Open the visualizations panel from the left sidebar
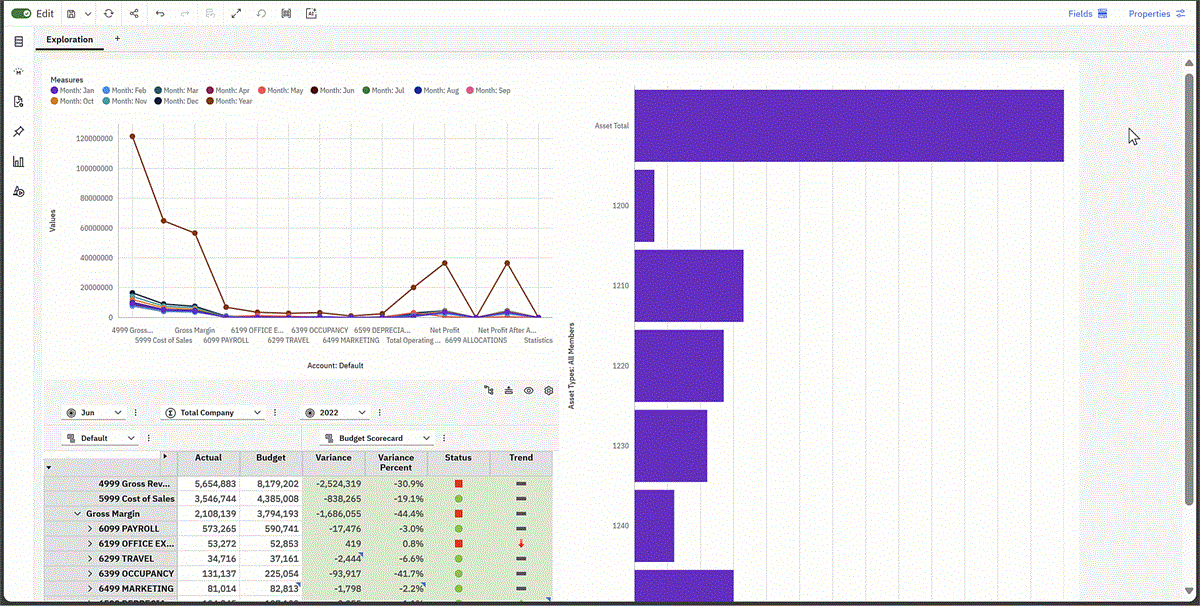The image size is (1200, 607). point(18,161)
